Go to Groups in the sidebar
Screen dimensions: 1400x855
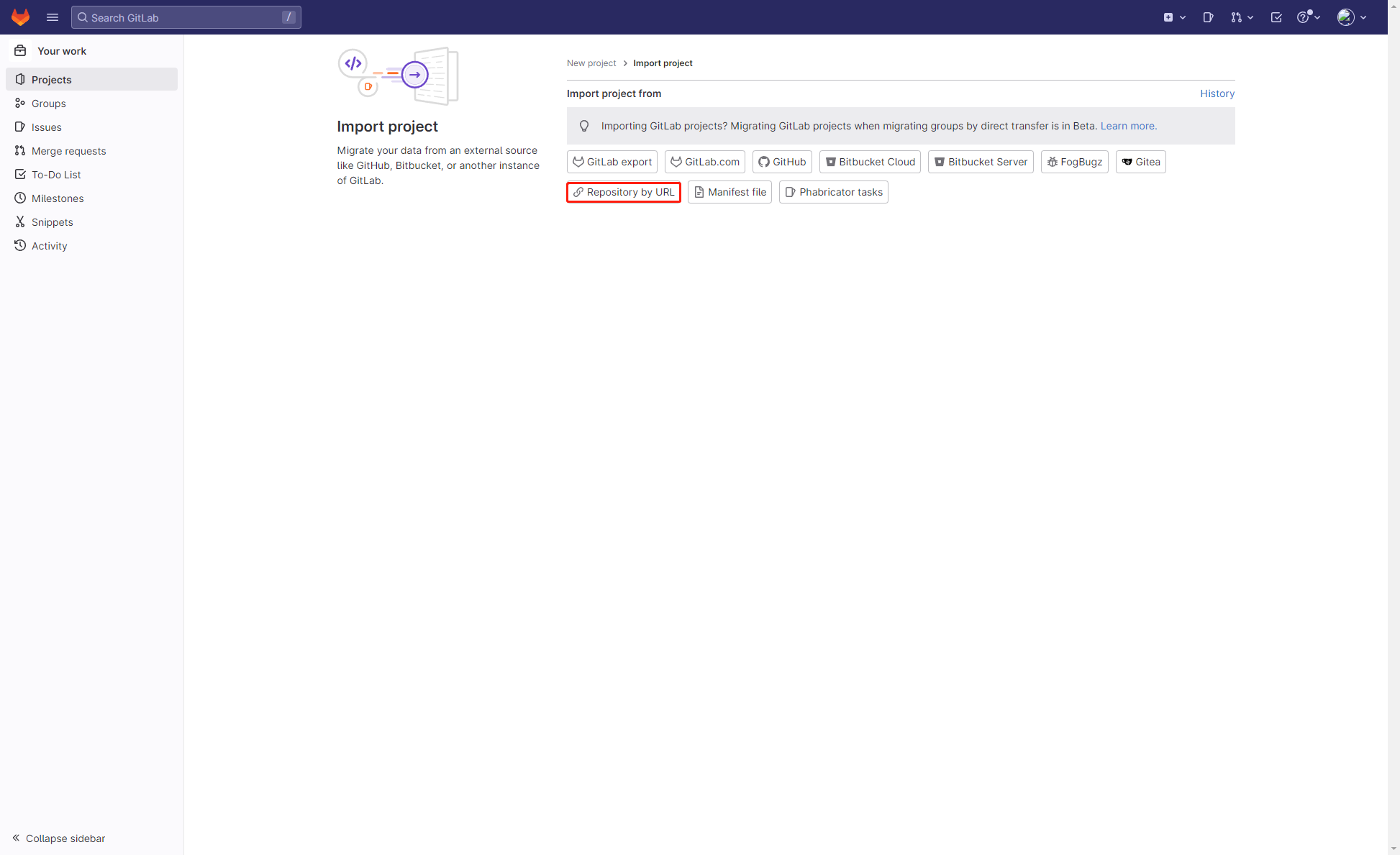pyautogui.click(x=48, y=104)
